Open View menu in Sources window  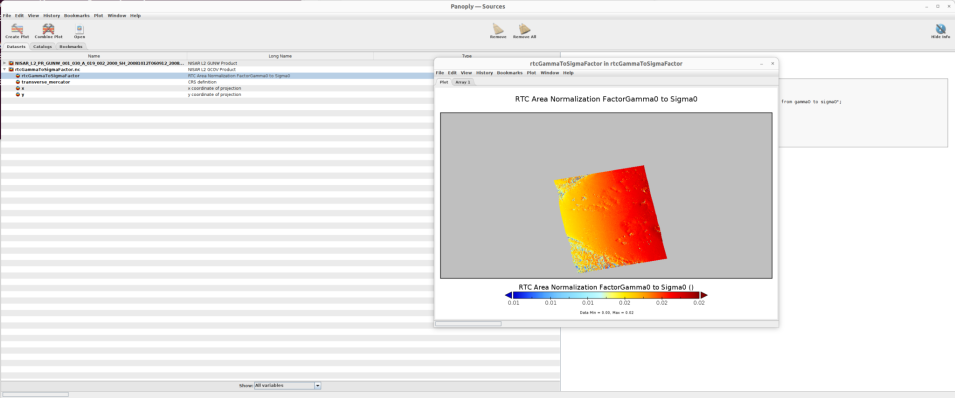34,15
